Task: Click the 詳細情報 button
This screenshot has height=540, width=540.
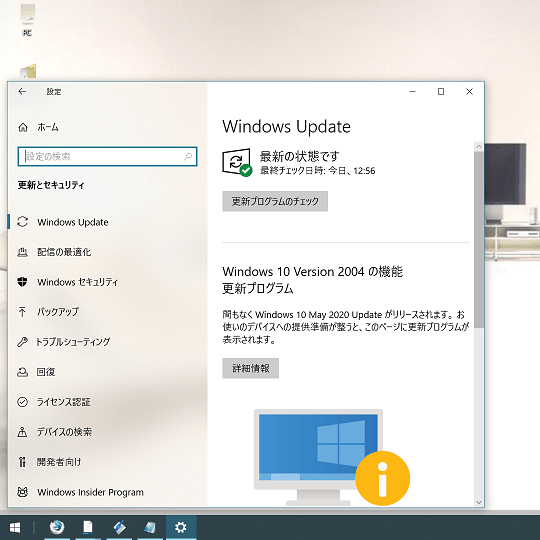Action: 250,368
